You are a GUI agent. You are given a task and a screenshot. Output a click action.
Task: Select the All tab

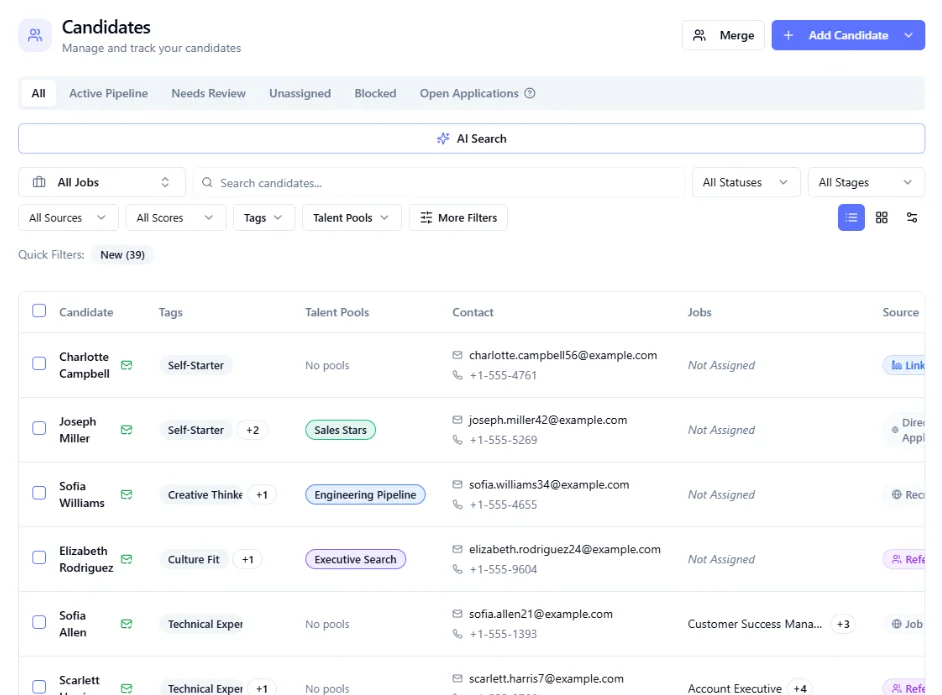[x=38, y=93]
